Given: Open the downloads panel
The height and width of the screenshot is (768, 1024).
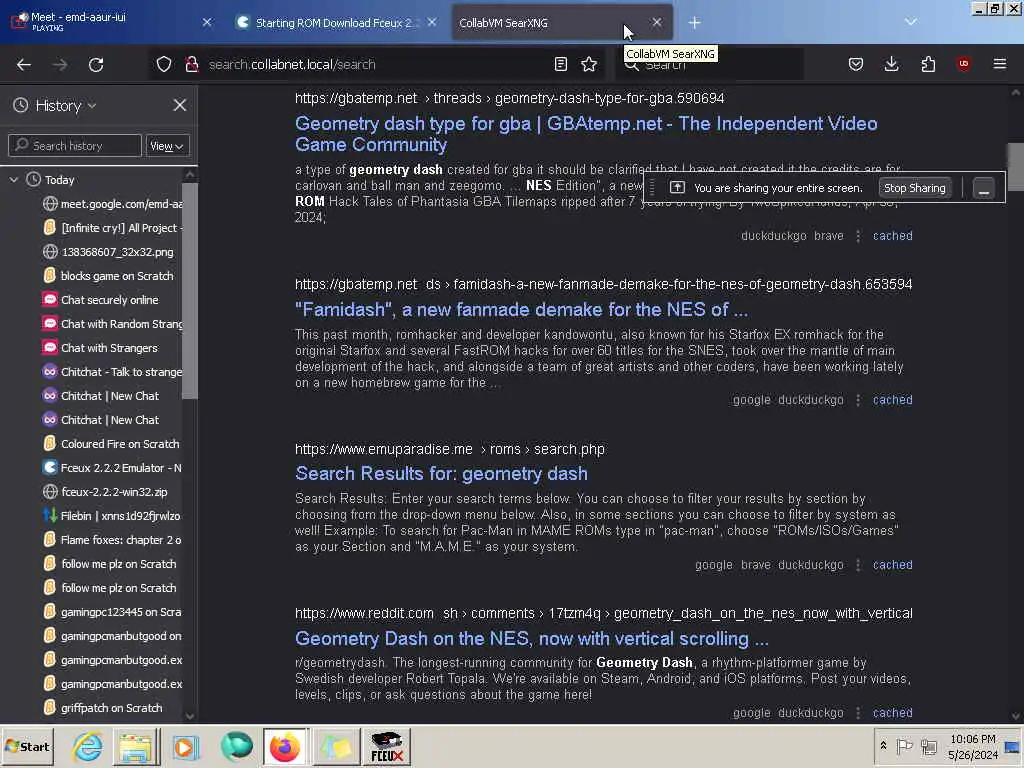Looking at the screenshot, I should point(891,64).
